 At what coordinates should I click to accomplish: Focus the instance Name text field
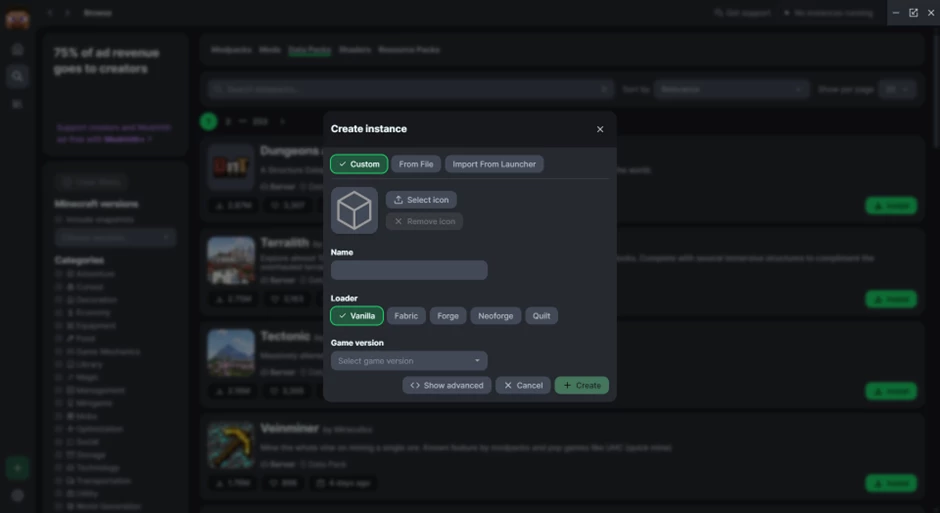point(409,270)
